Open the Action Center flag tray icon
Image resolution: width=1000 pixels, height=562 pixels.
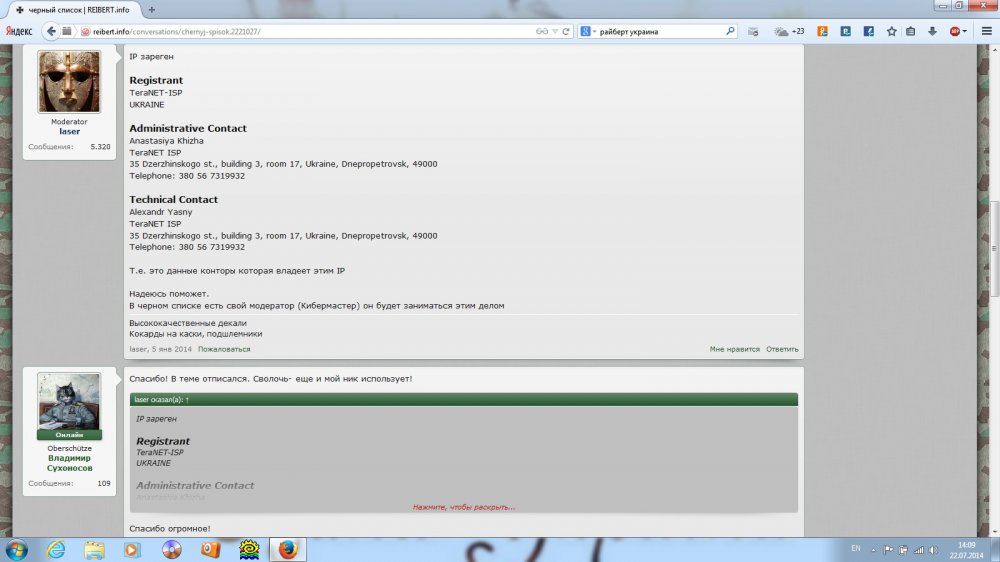(x=888, y=550)
